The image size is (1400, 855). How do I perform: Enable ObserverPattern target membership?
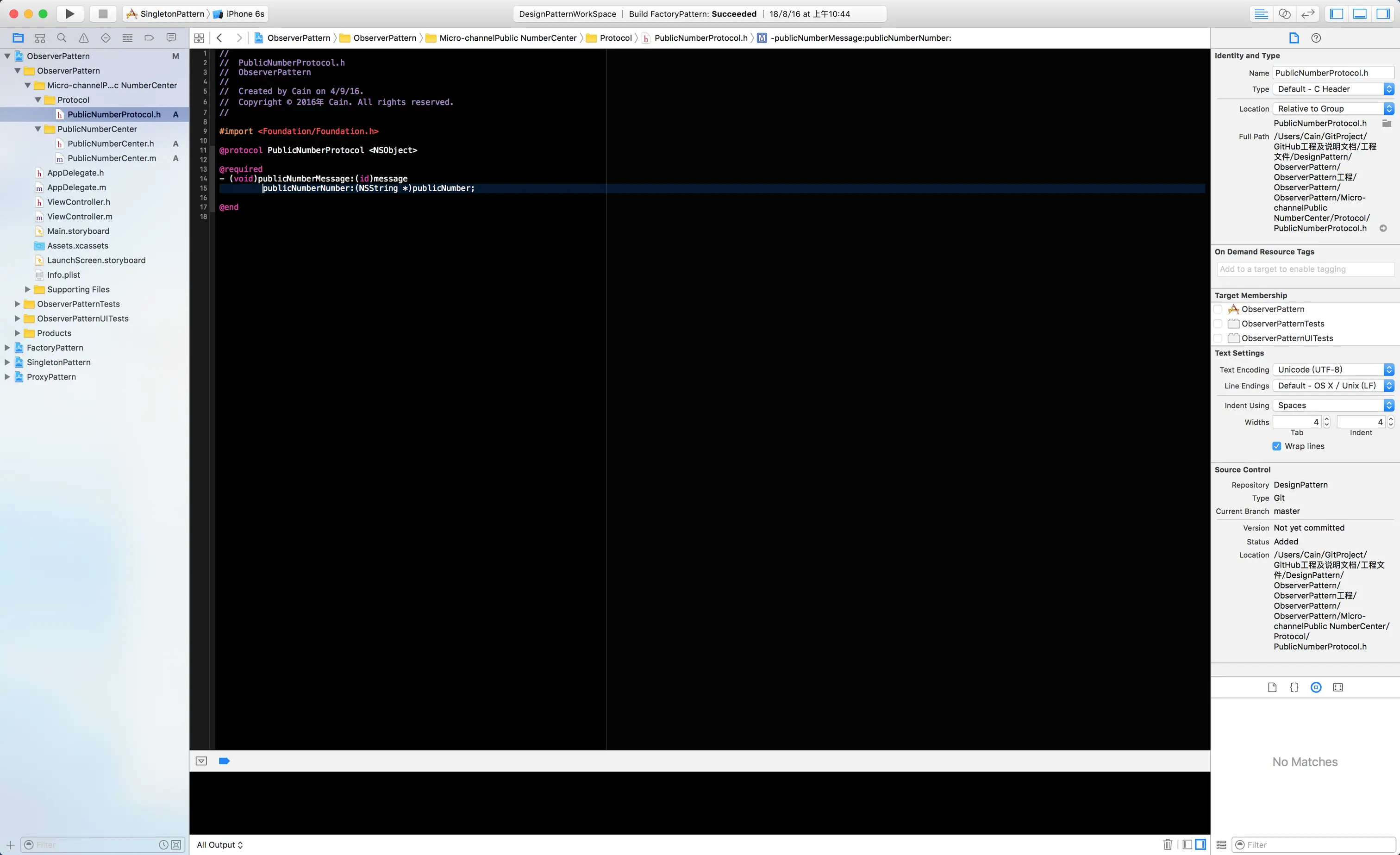(x=1218, y=309)
